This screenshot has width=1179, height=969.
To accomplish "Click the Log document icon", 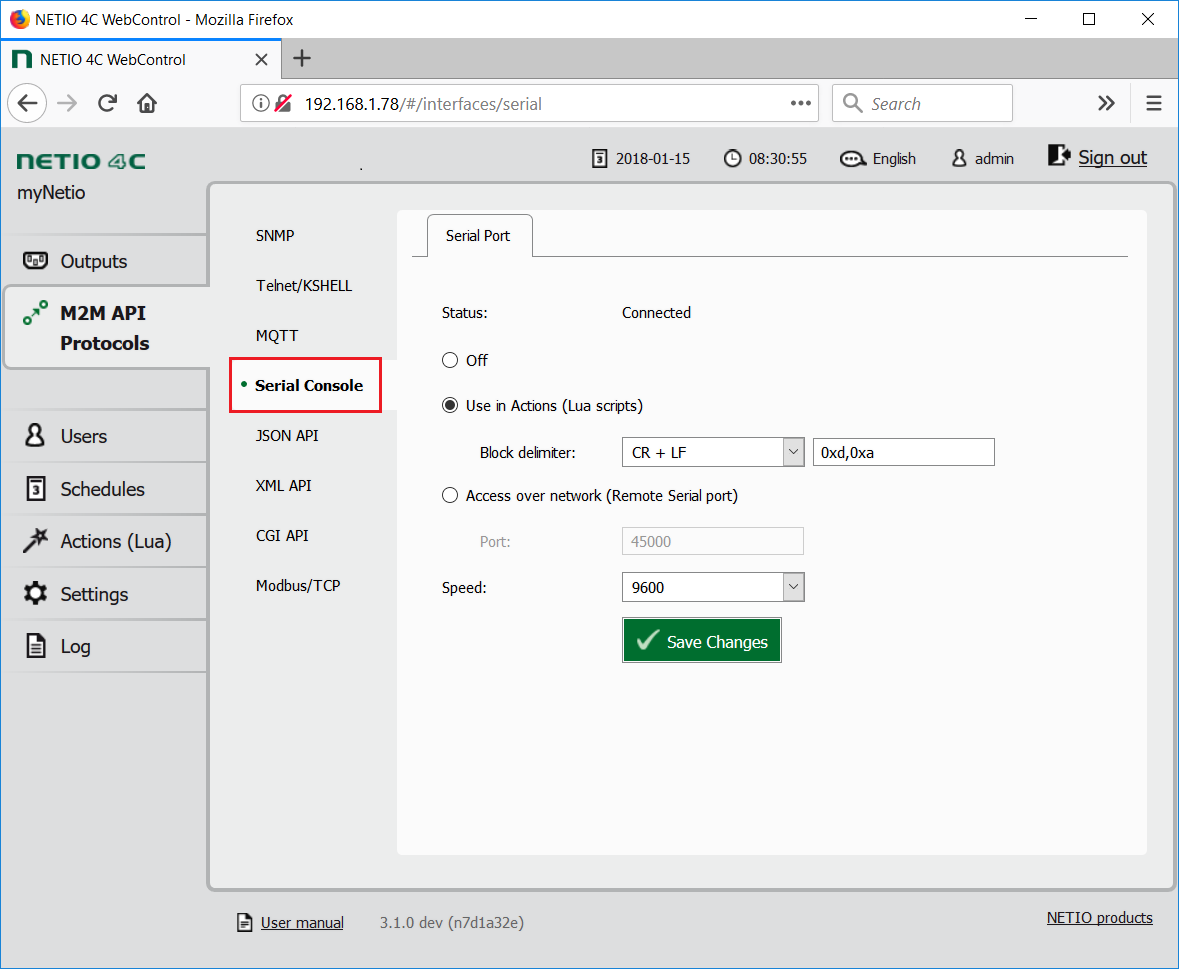I will click(35, 646).
